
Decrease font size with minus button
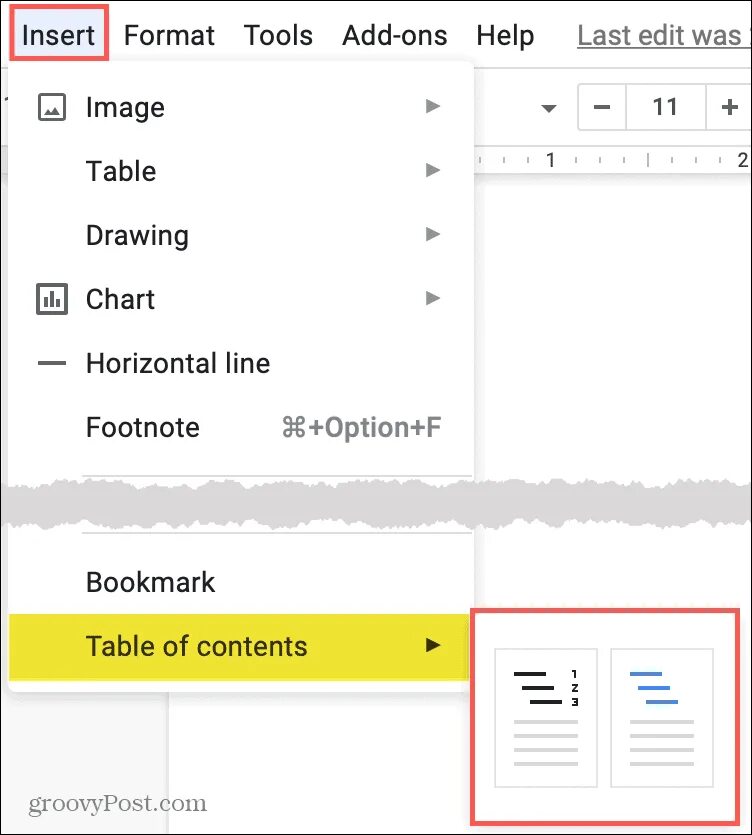[x=602, y=107]
